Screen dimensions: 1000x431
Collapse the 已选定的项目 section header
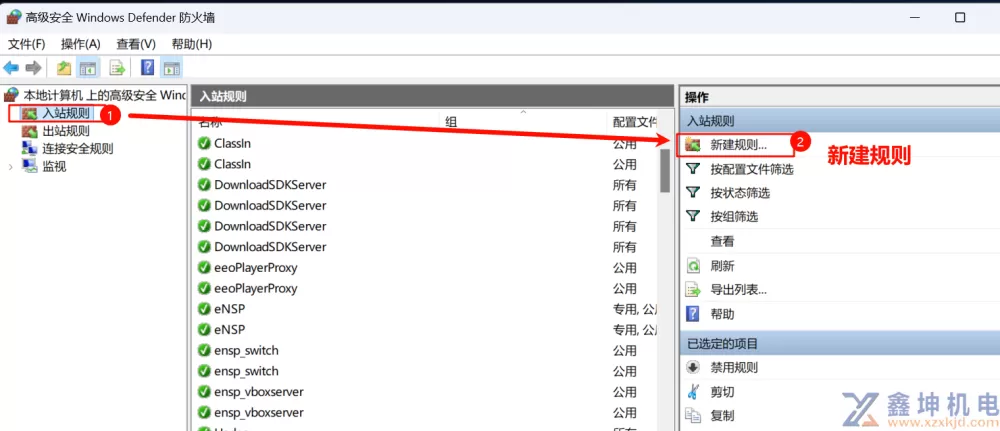point(840,344)
